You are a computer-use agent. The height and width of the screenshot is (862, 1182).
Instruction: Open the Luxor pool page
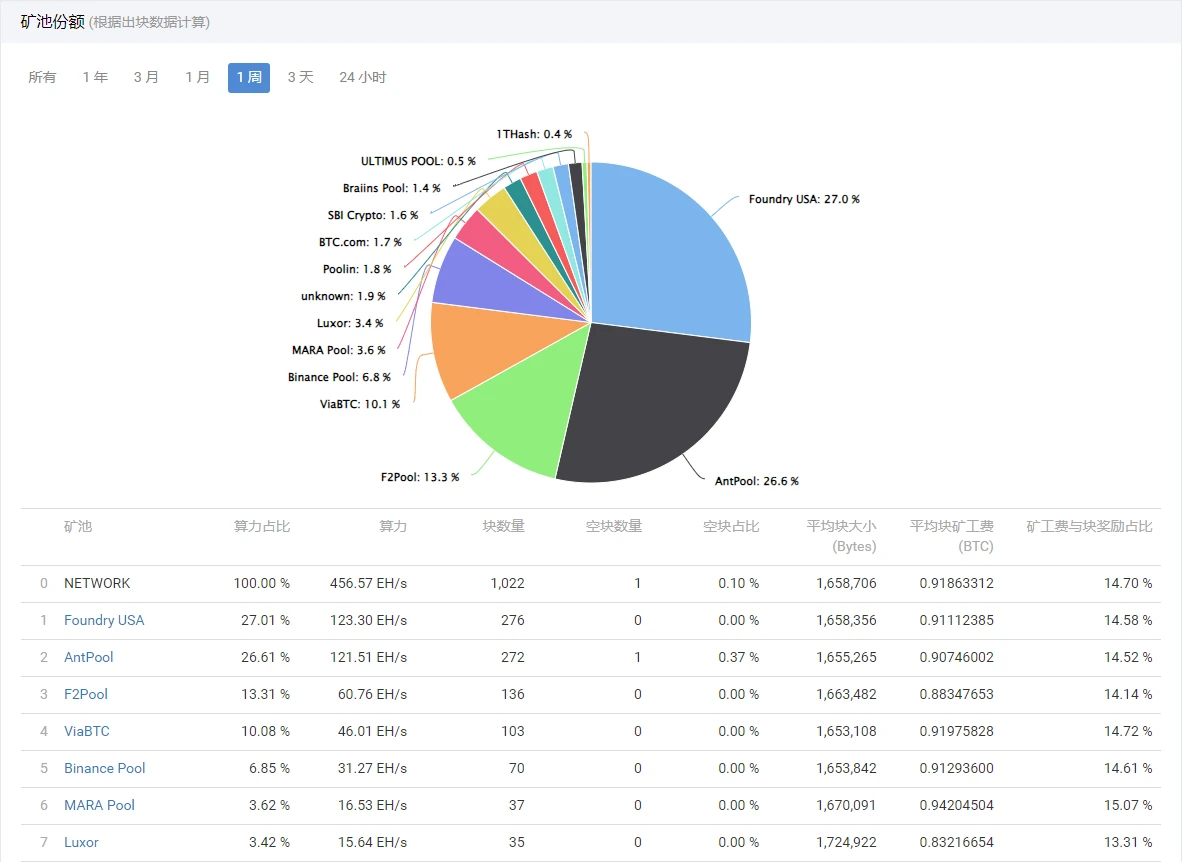[x=80, y=842]
